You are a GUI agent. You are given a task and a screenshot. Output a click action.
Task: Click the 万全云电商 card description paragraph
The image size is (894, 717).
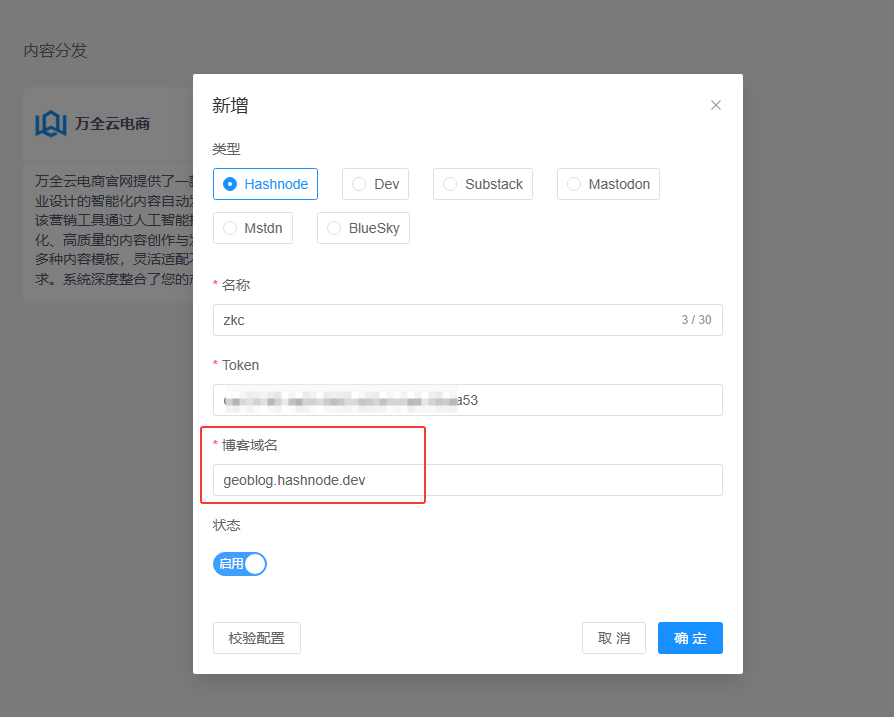(110, 230)
